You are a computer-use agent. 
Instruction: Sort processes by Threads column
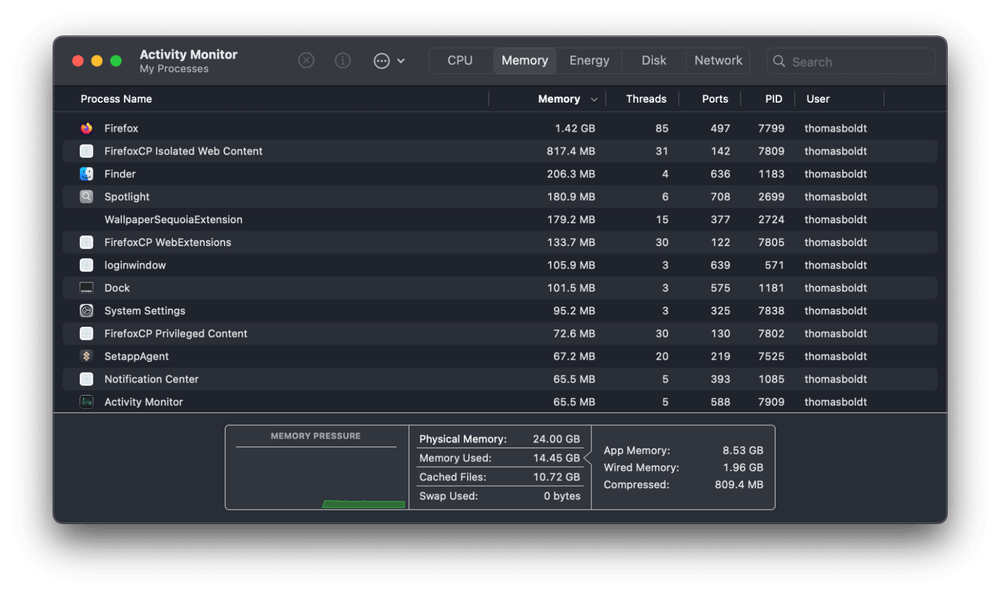click(646, 99)
